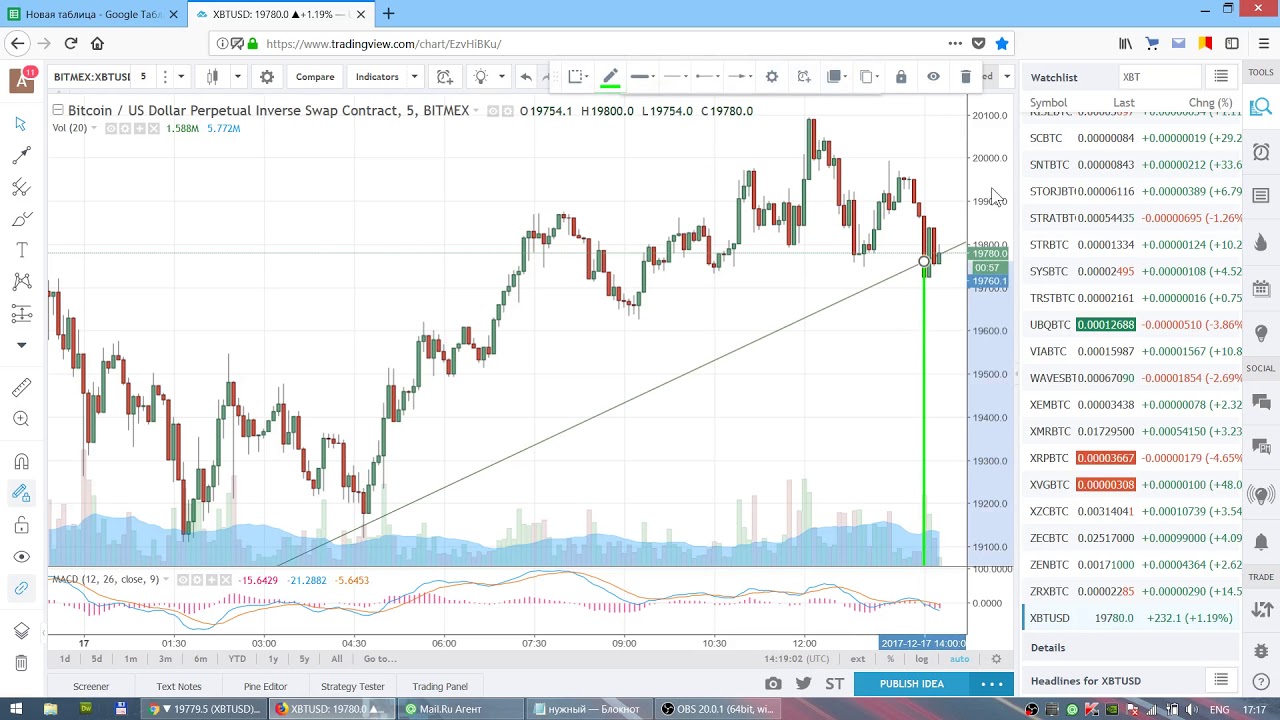Select the trend line drawing tool

[21, 155]
